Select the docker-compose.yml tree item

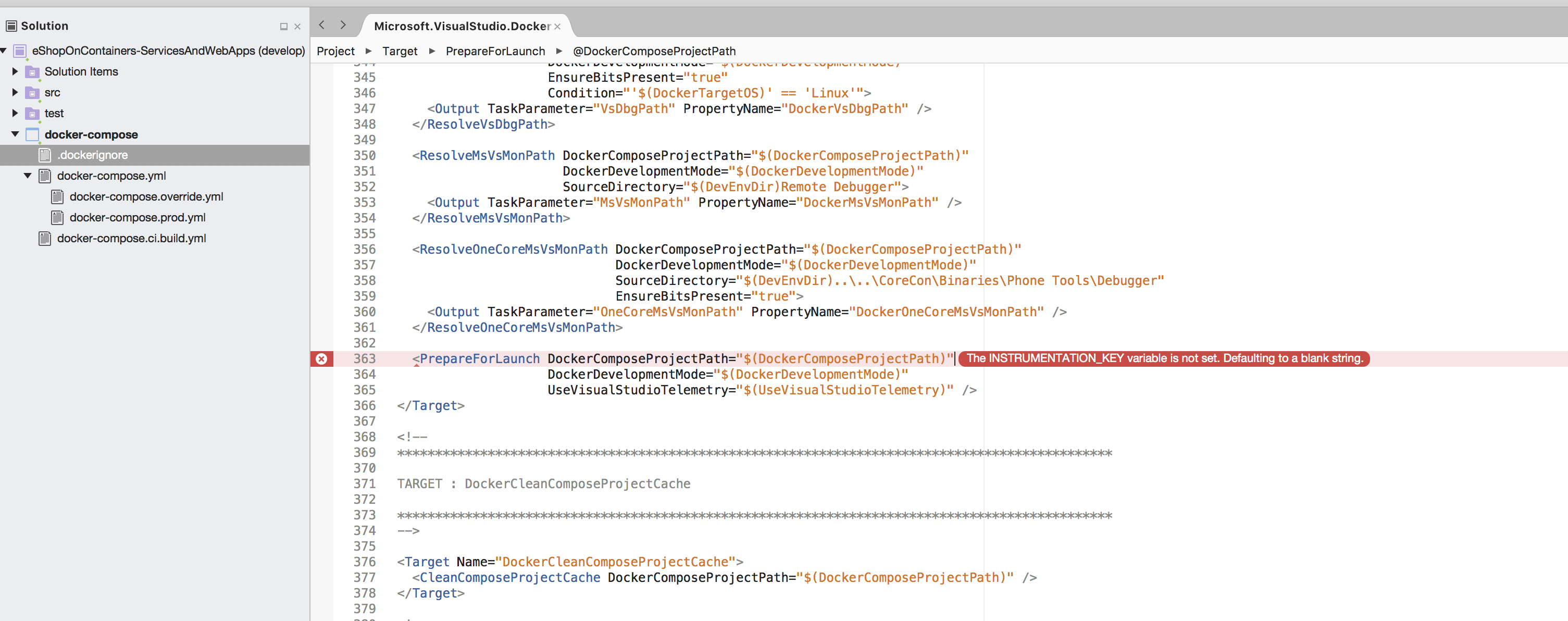(111, 176)
